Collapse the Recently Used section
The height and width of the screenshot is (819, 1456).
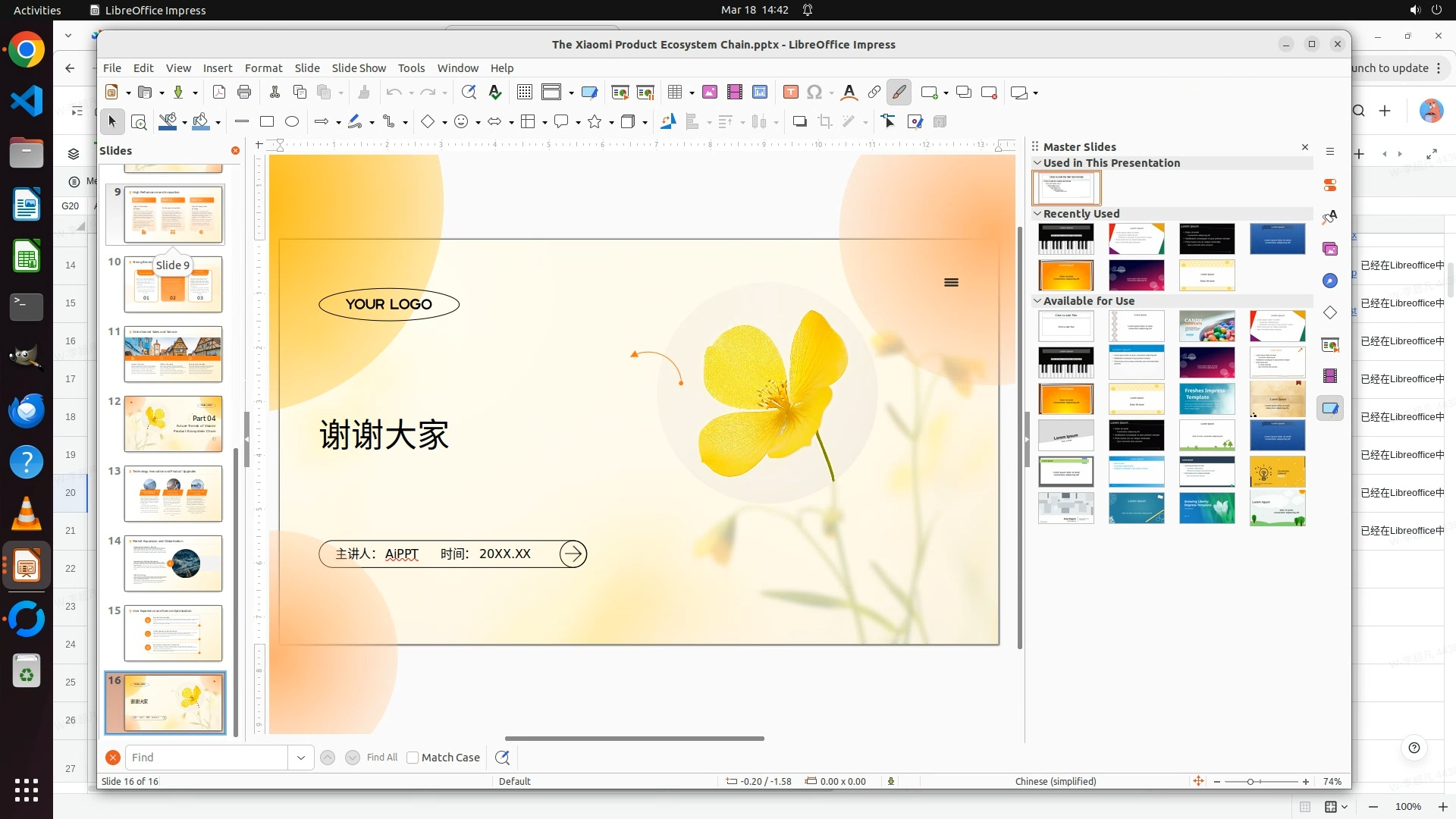pos(1037,214)
